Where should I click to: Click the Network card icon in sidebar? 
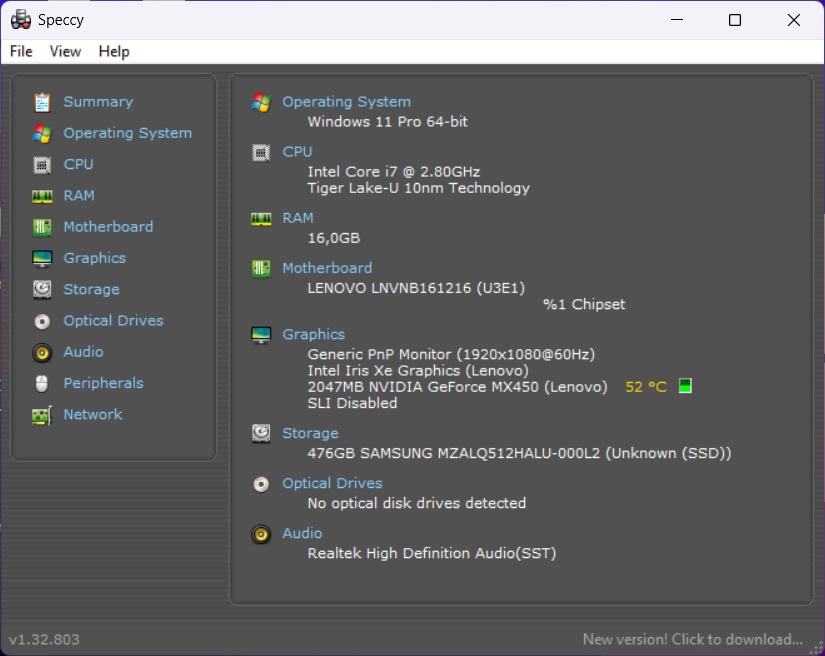click(42, 415)
